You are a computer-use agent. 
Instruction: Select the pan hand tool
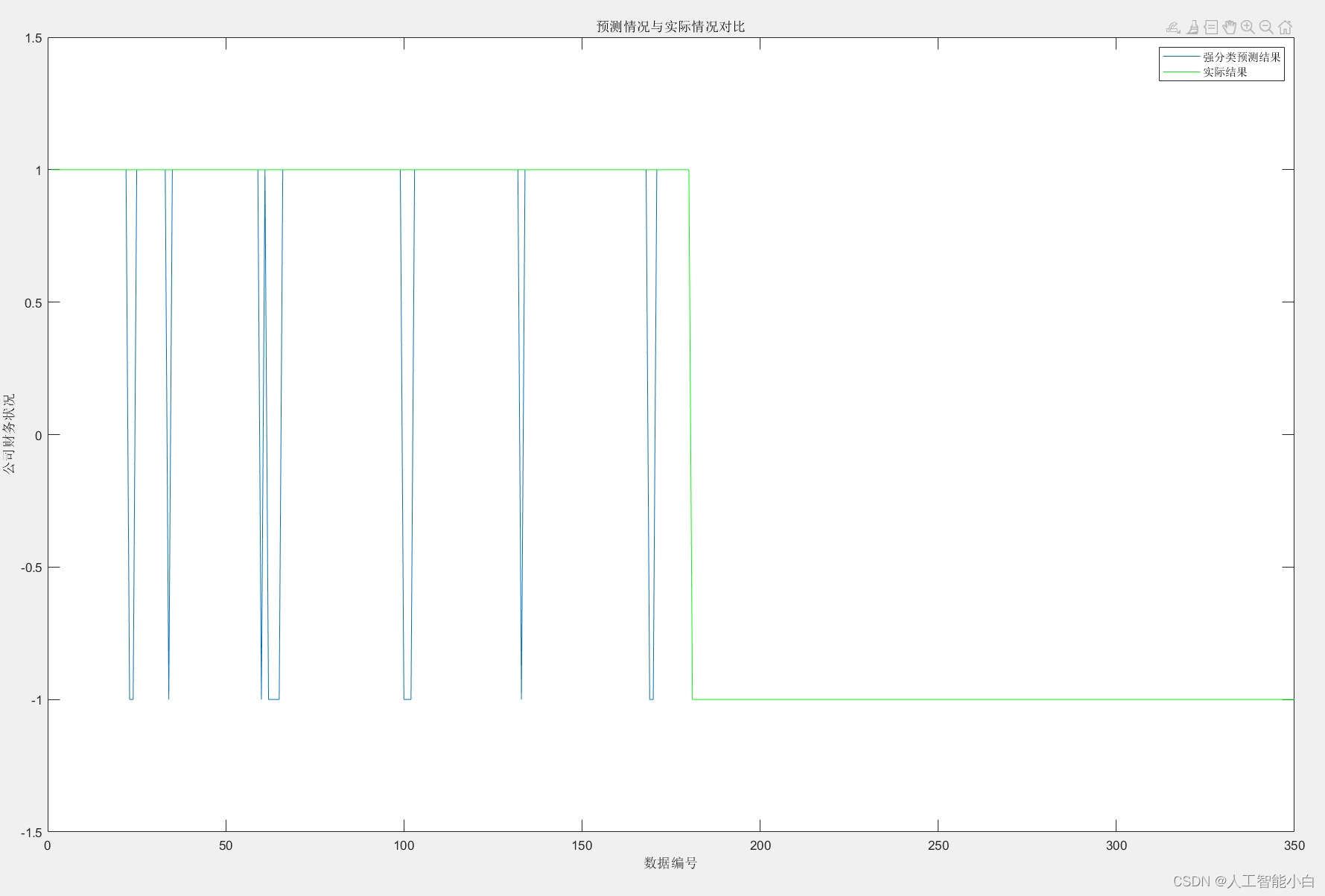(x=1229, y=28)
